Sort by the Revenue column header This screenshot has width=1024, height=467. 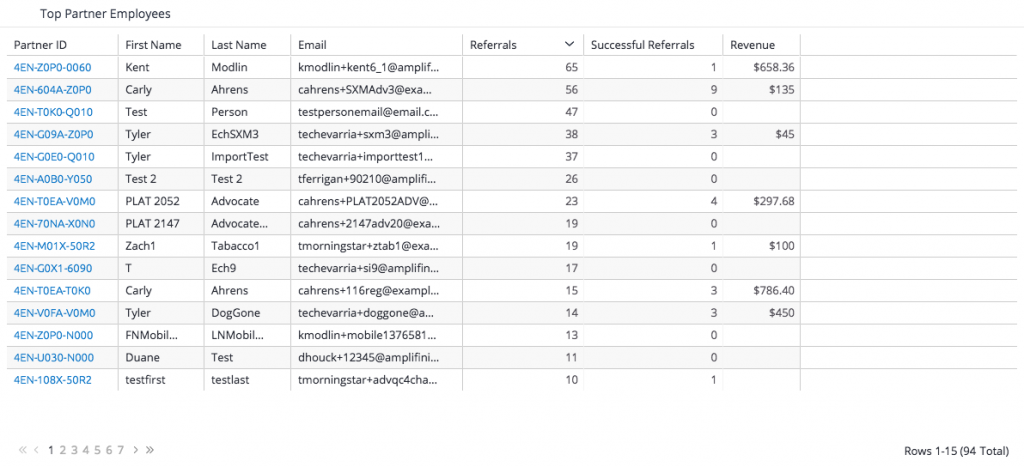752,45
